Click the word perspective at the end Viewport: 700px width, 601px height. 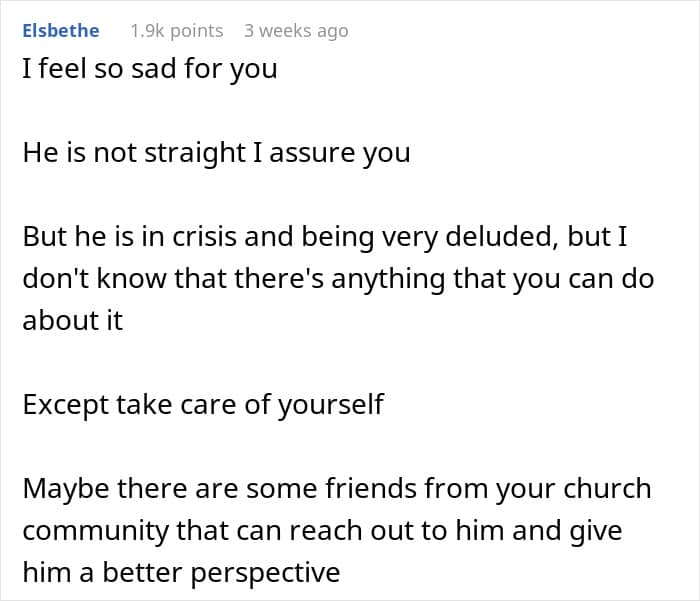click(x=266, y=574)
